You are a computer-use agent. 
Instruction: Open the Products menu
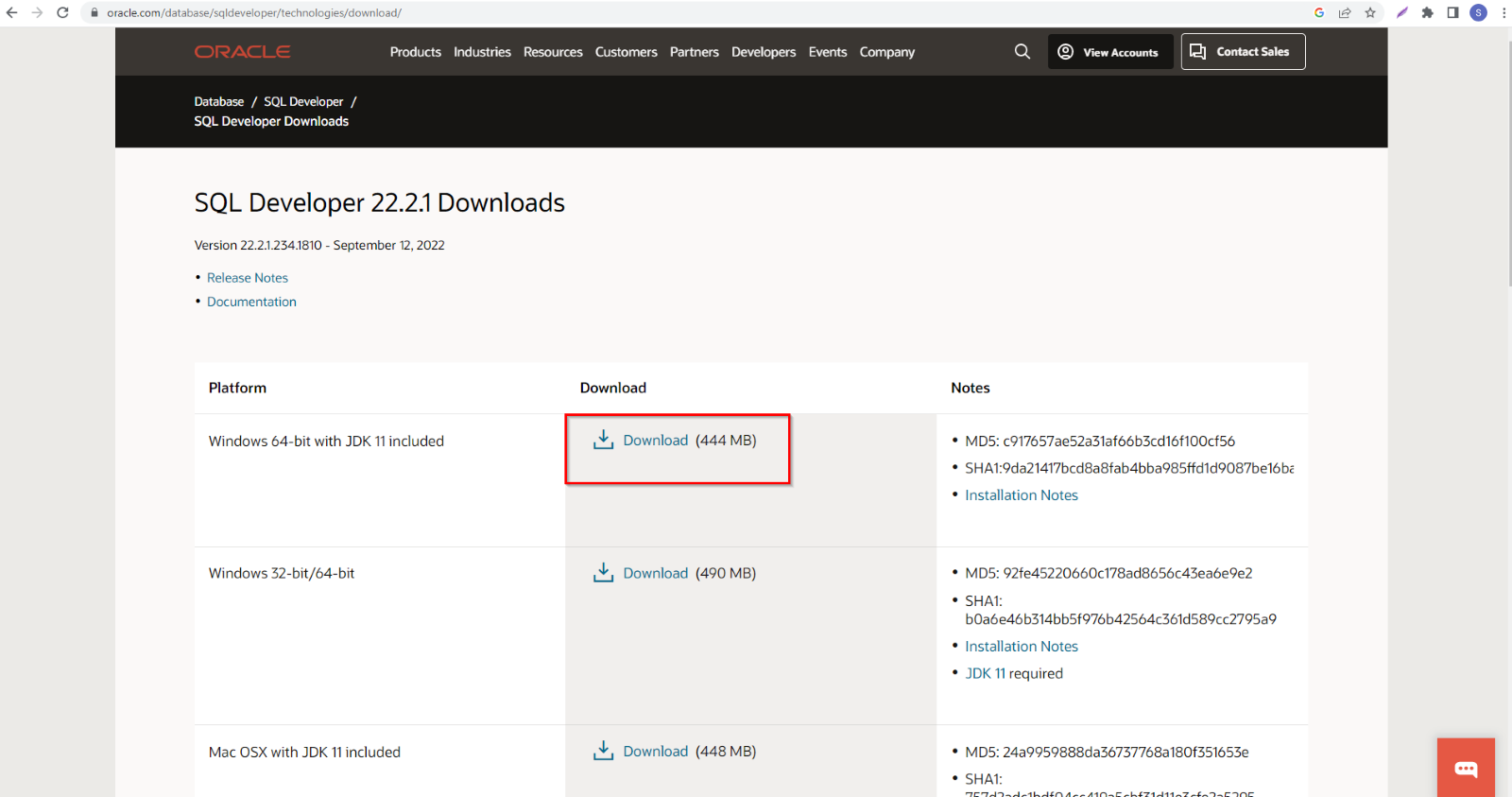click(415, 52)
